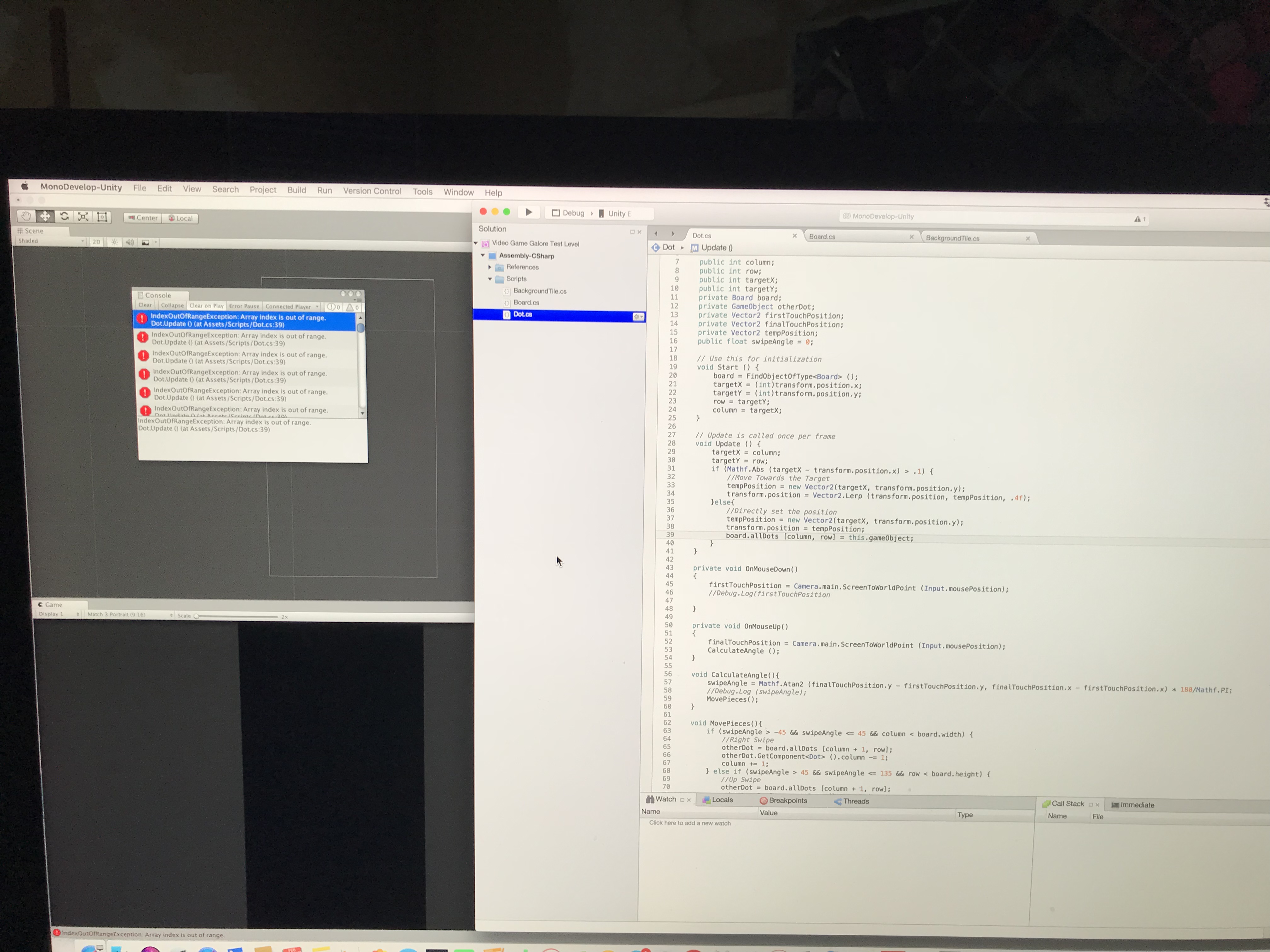This screenshot has height=952, width=1270.
Task: Toggle Error Pause in Console
Action: tap(244, 306)
